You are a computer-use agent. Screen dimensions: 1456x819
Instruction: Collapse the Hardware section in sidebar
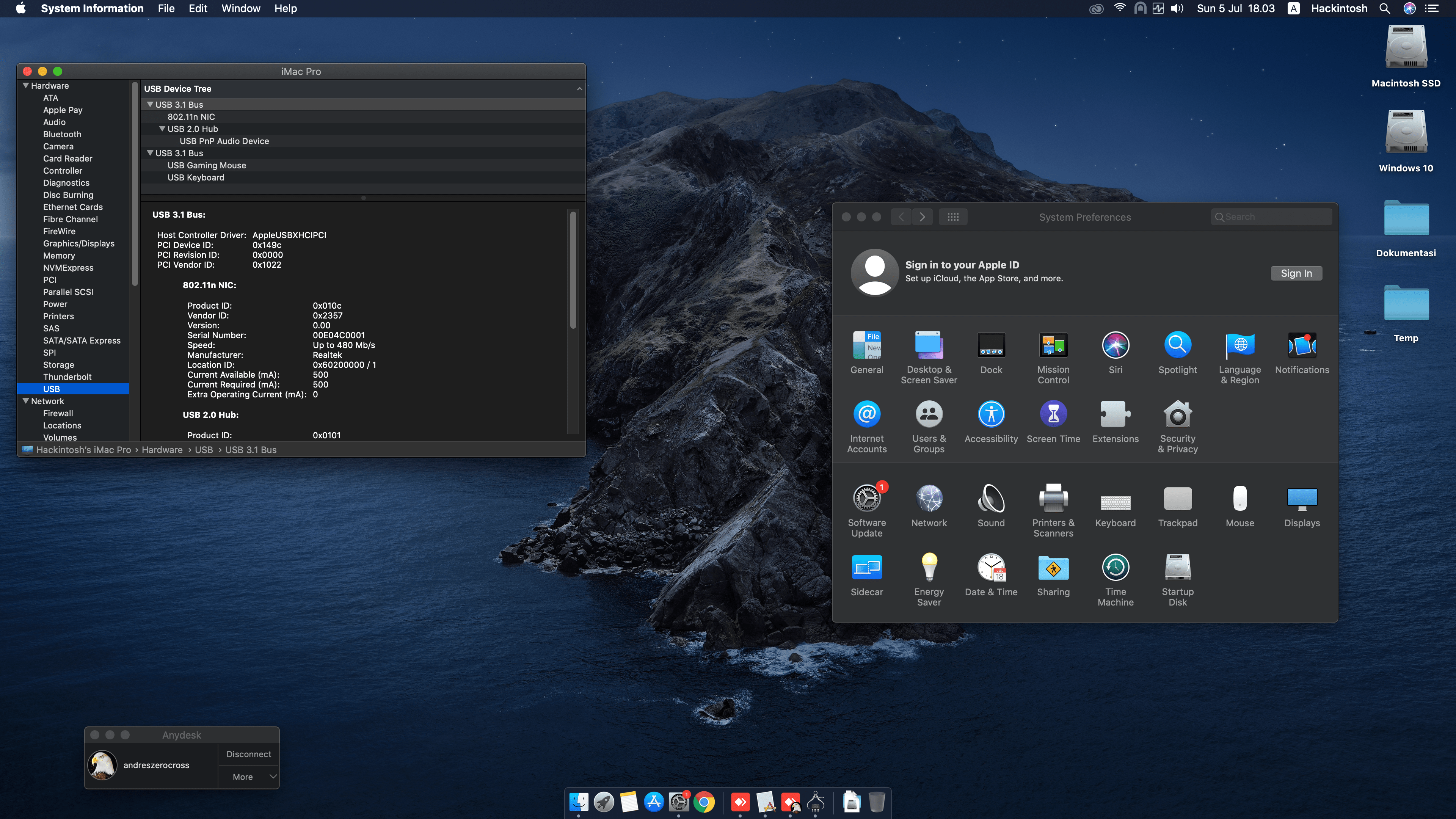25,86
